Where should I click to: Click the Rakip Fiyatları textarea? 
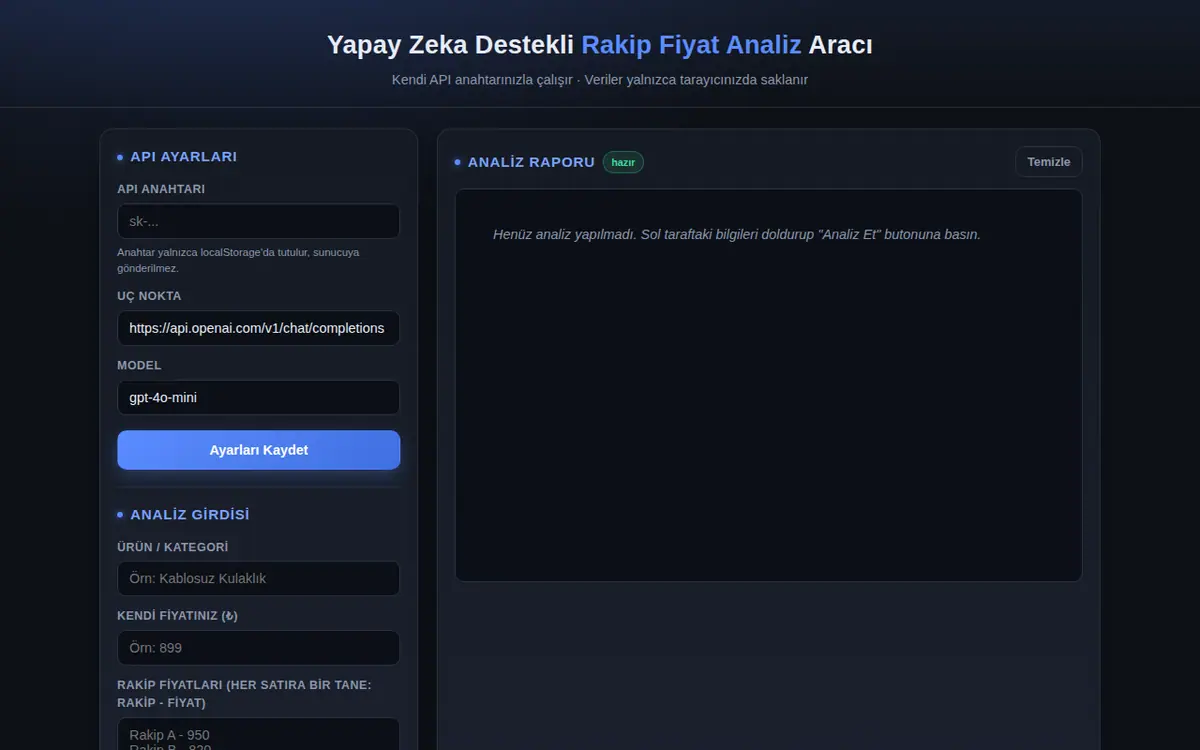[258, 734]
